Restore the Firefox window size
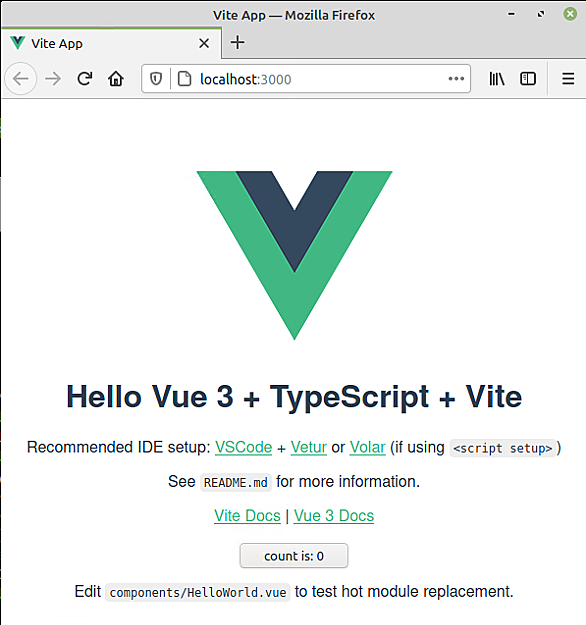Viewport: 586px width, 625px height. point(541,14)
